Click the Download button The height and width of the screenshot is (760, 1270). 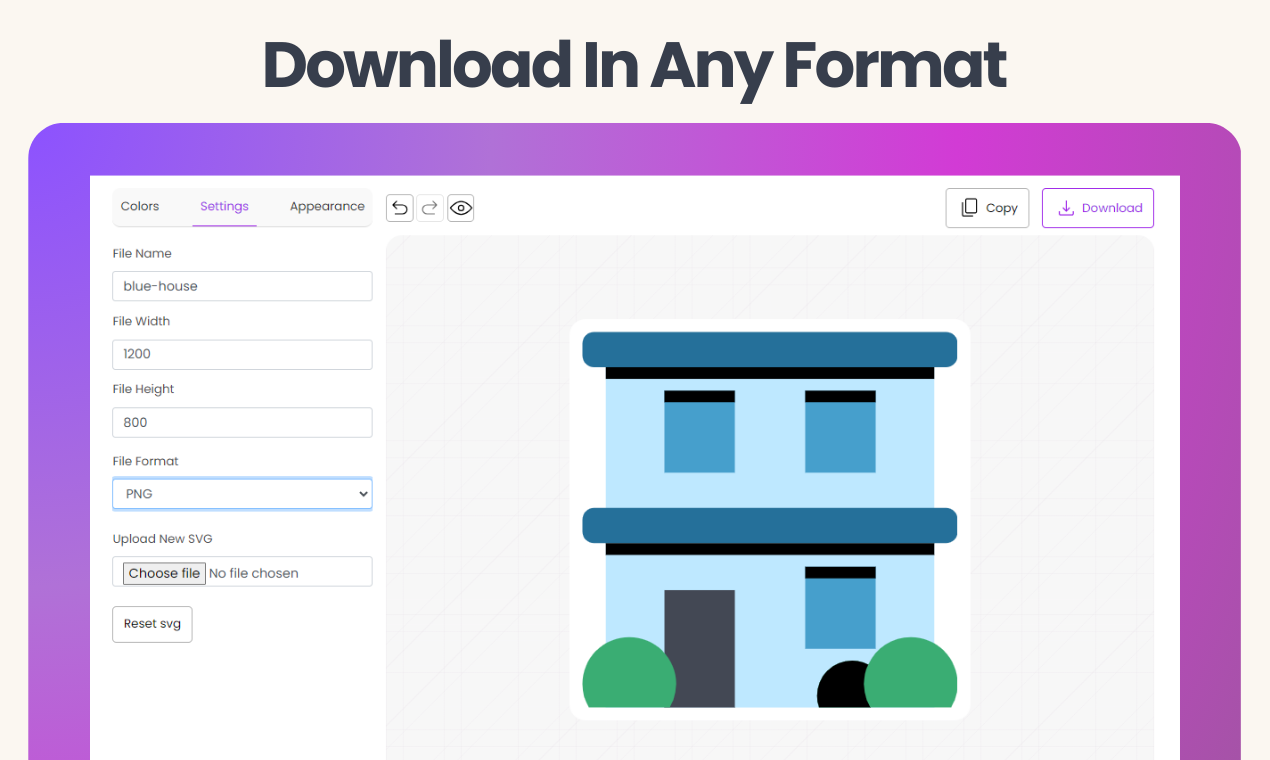(x=1098, y=208)
